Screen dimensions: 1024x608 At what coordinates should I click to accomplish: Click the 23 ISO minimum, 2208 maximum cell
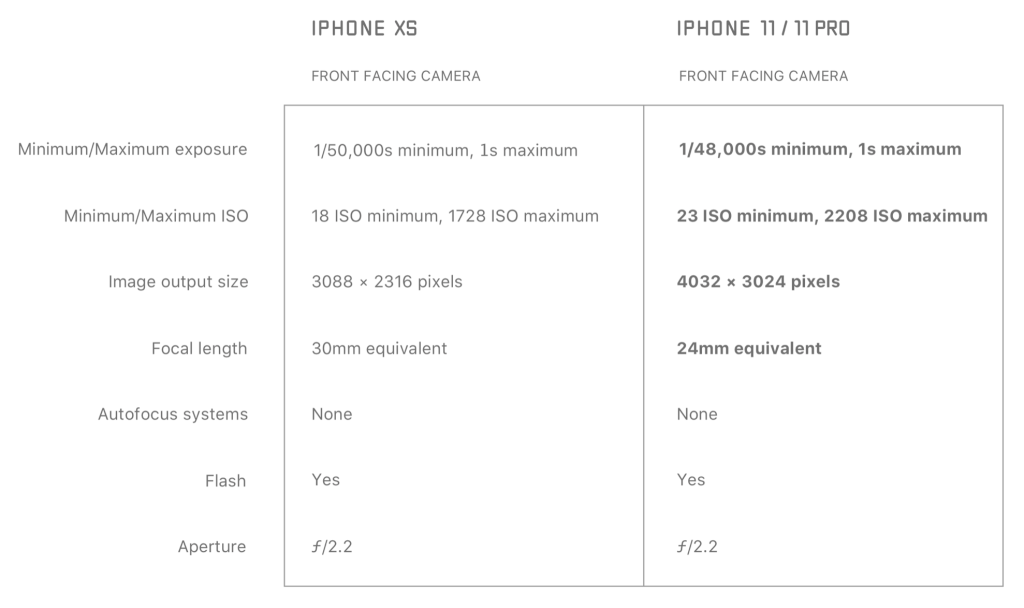point(832,216)
